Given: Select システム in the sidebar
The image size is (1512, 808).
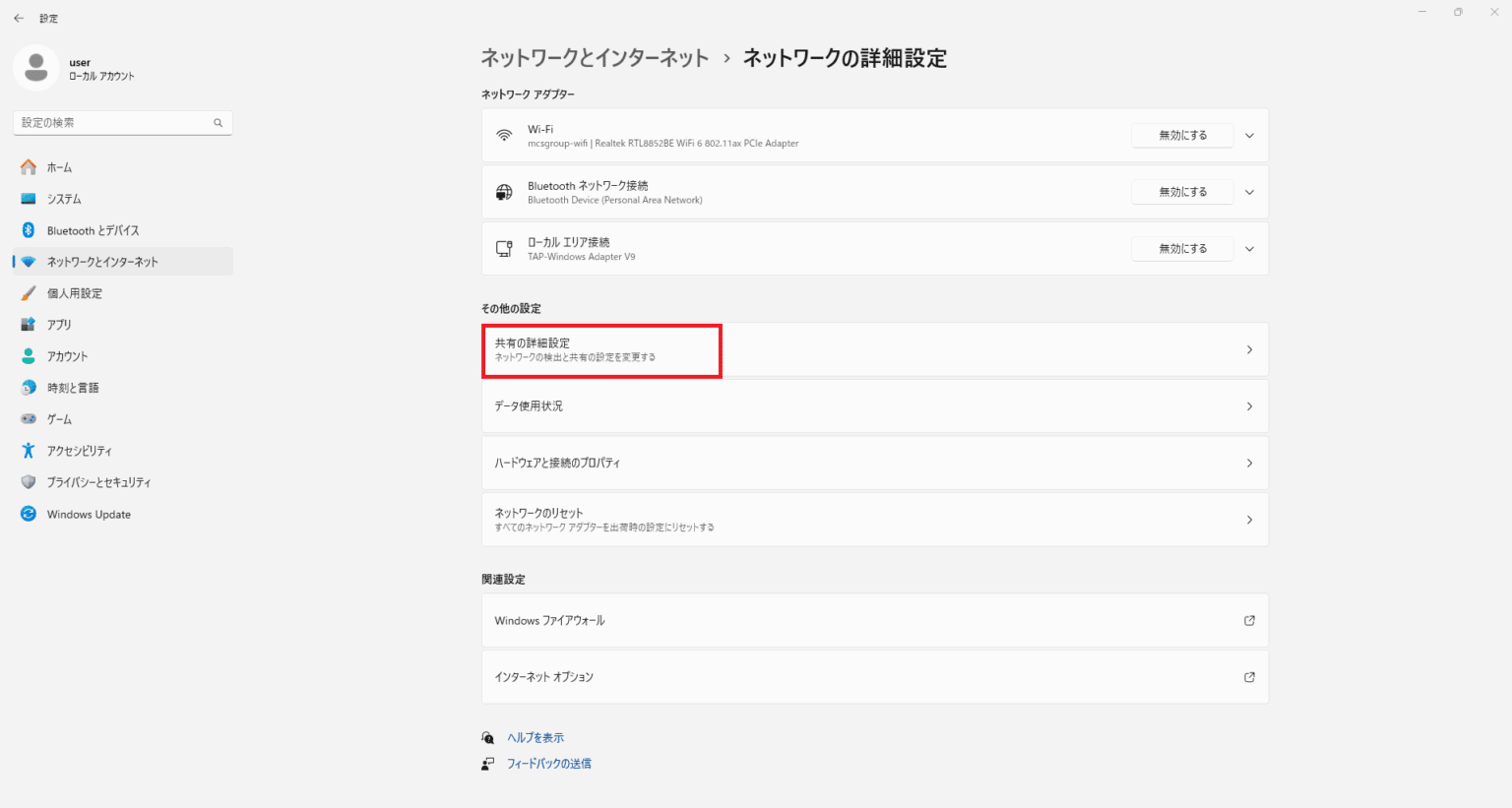Looking at the screenshot, I should point(65,199).
